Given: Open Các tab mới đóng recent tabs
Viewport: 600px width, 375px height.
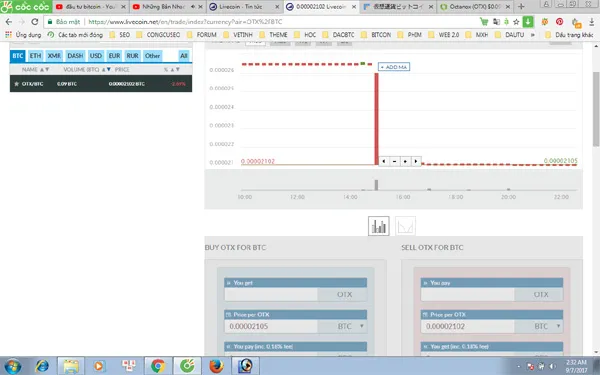Looking at the screenshot, I should point(75,35).
